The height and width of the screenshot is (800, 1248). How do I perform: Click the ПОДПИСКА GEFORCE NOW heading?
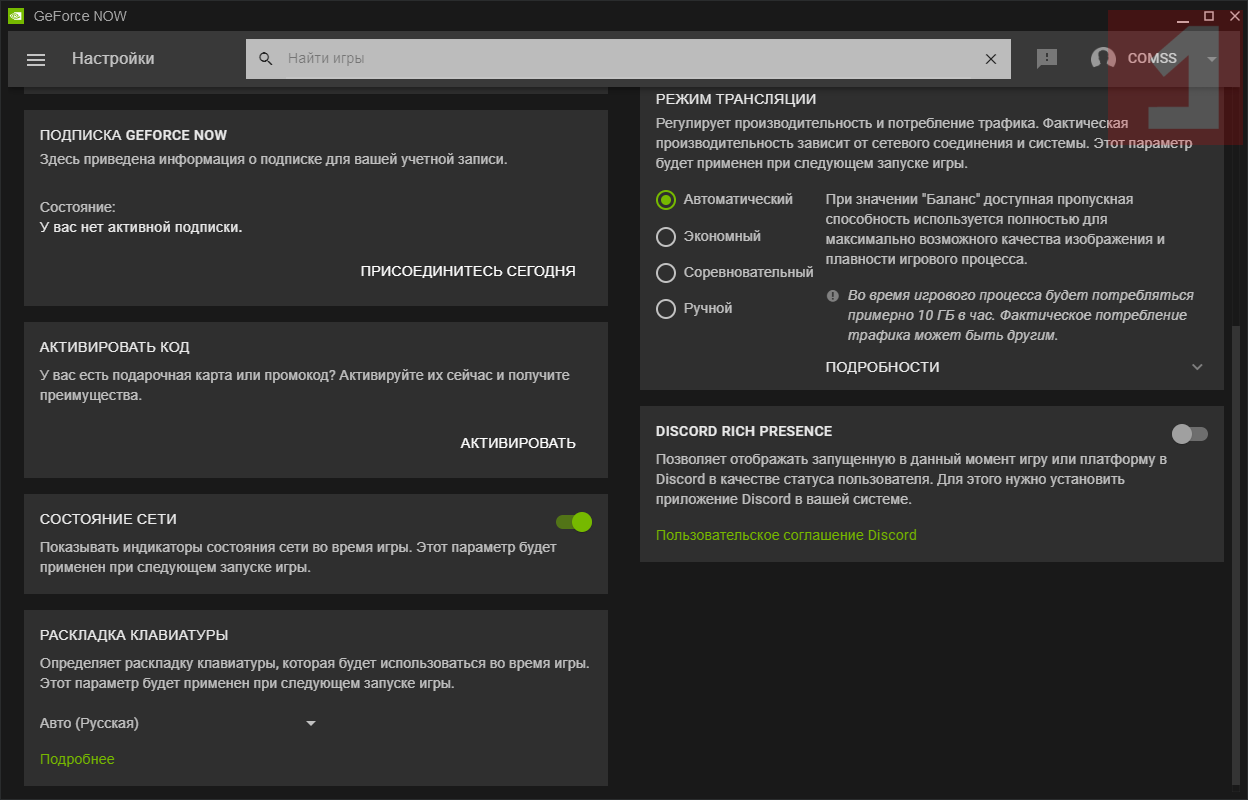point(133,135)
